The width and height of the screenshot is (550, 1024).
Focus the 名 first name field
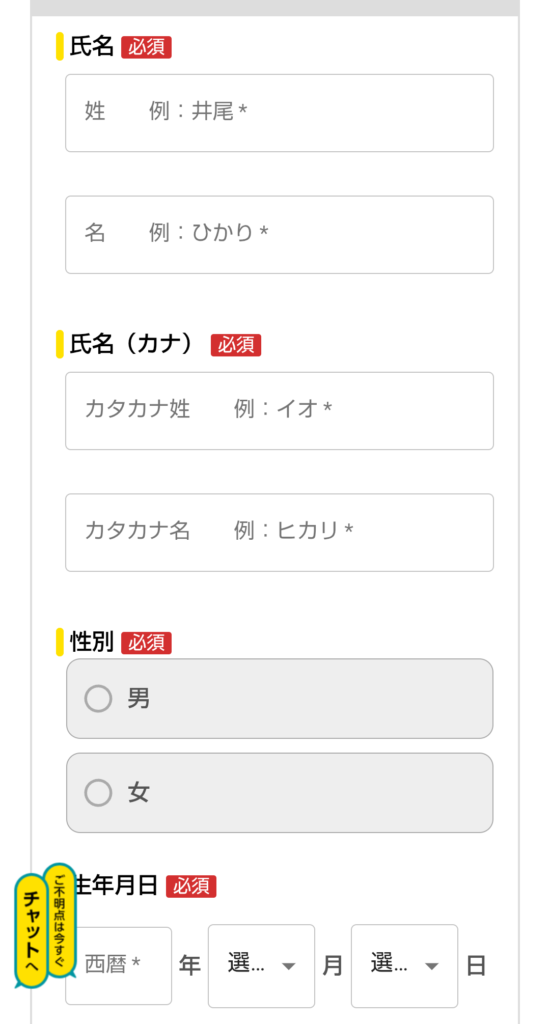(280, 234)
